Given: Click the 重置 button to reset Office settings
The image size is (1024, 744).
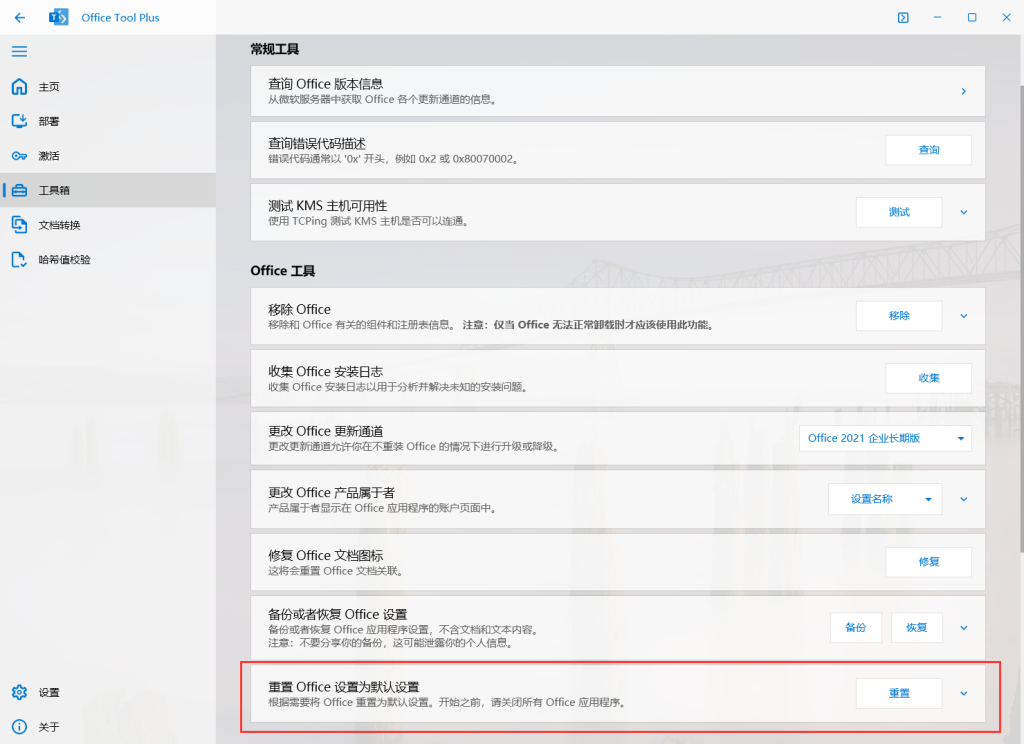Looking at the screenshot, I should tap(898, 692).
